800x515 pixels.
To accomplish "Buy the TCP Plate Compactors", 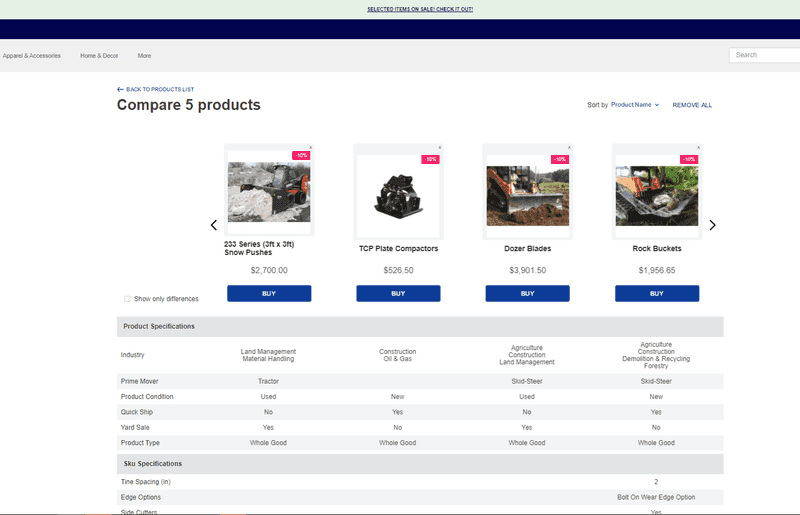I will pos(398,294).
